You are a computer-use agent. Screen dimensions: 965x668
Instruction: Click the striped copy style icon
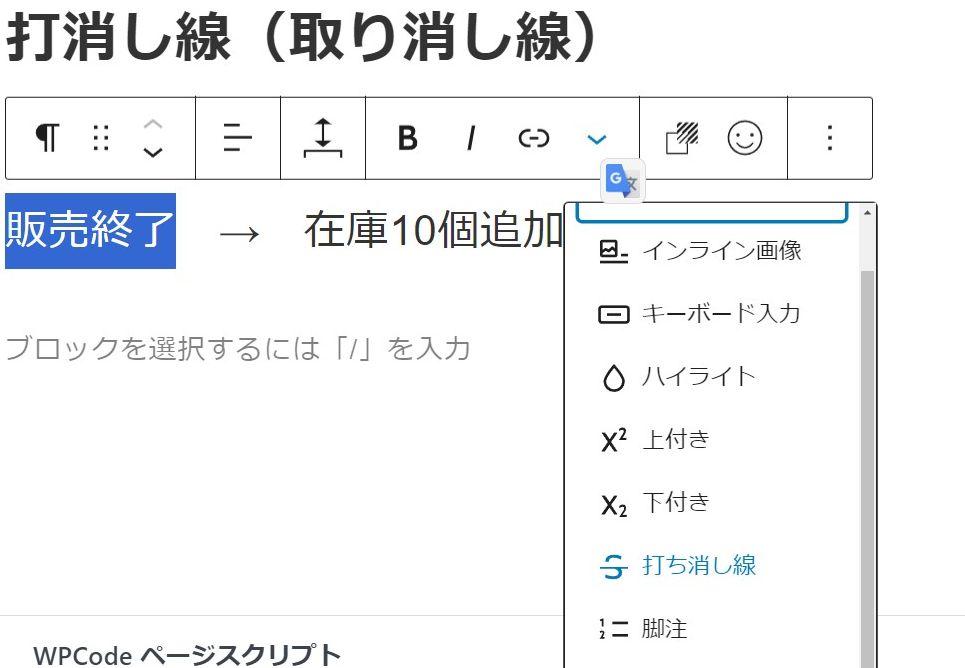tap(683, 138)
